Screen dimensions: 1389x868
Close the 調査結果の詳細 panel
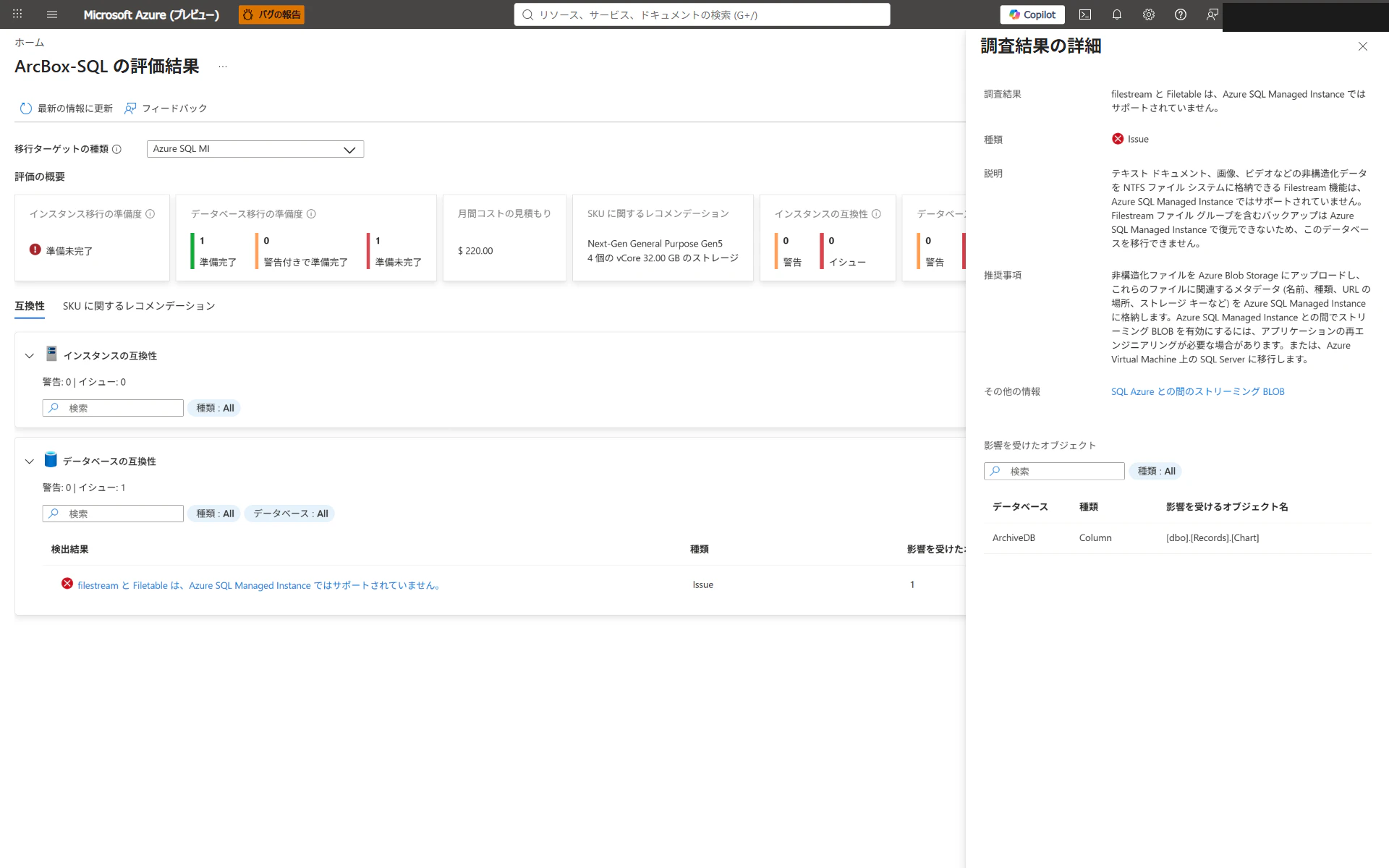point(1363,46)
